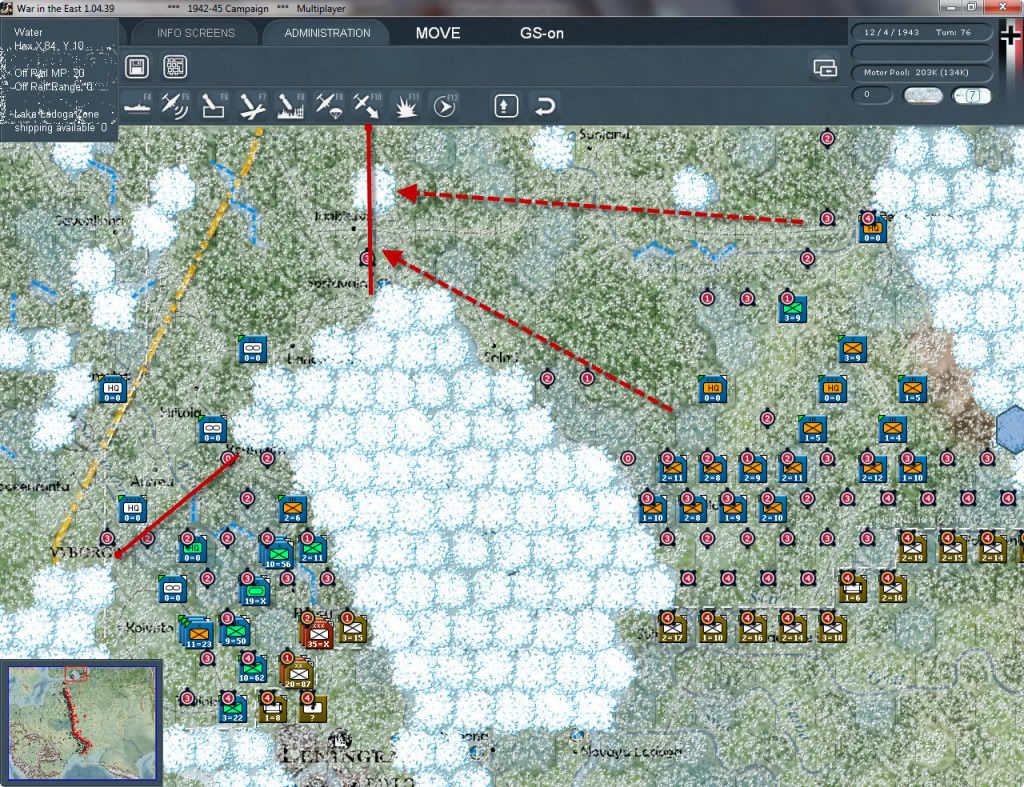Click the save game floppy disk icon

click(x=136, y=67)
